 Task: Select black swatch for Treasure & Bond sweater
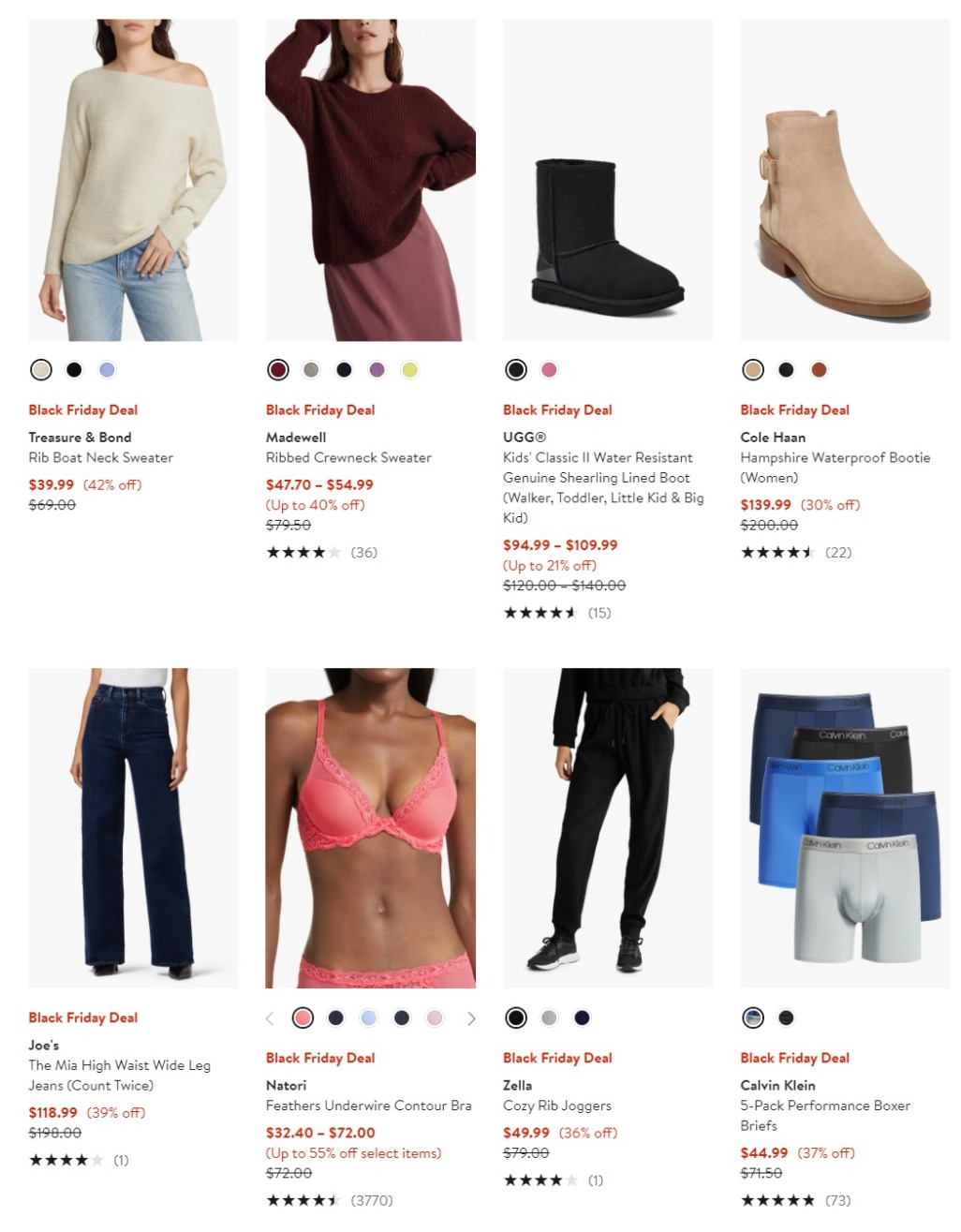[74, 370]
